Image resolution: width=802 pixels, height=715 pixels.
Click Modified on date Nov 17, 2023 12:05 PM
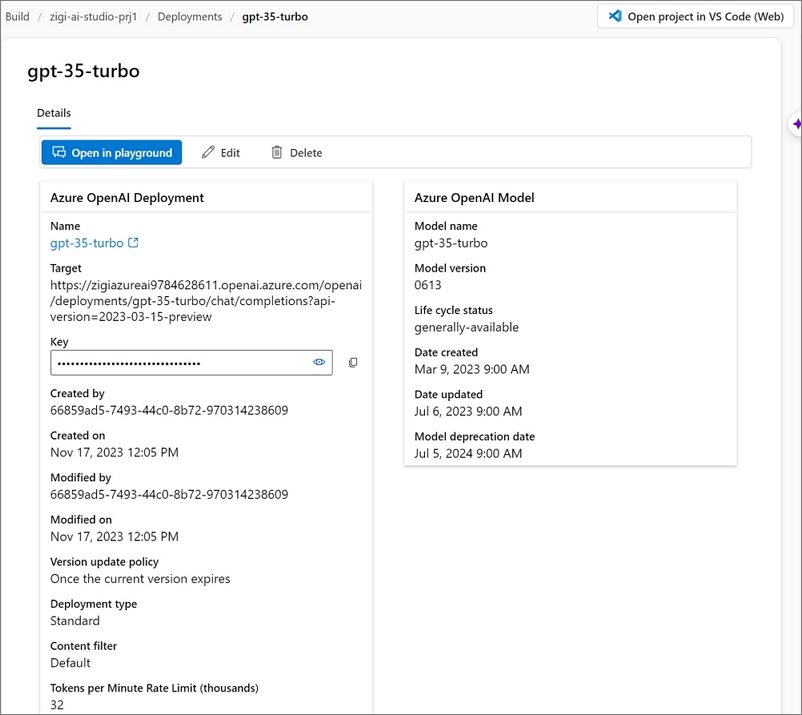click(115, 537)
